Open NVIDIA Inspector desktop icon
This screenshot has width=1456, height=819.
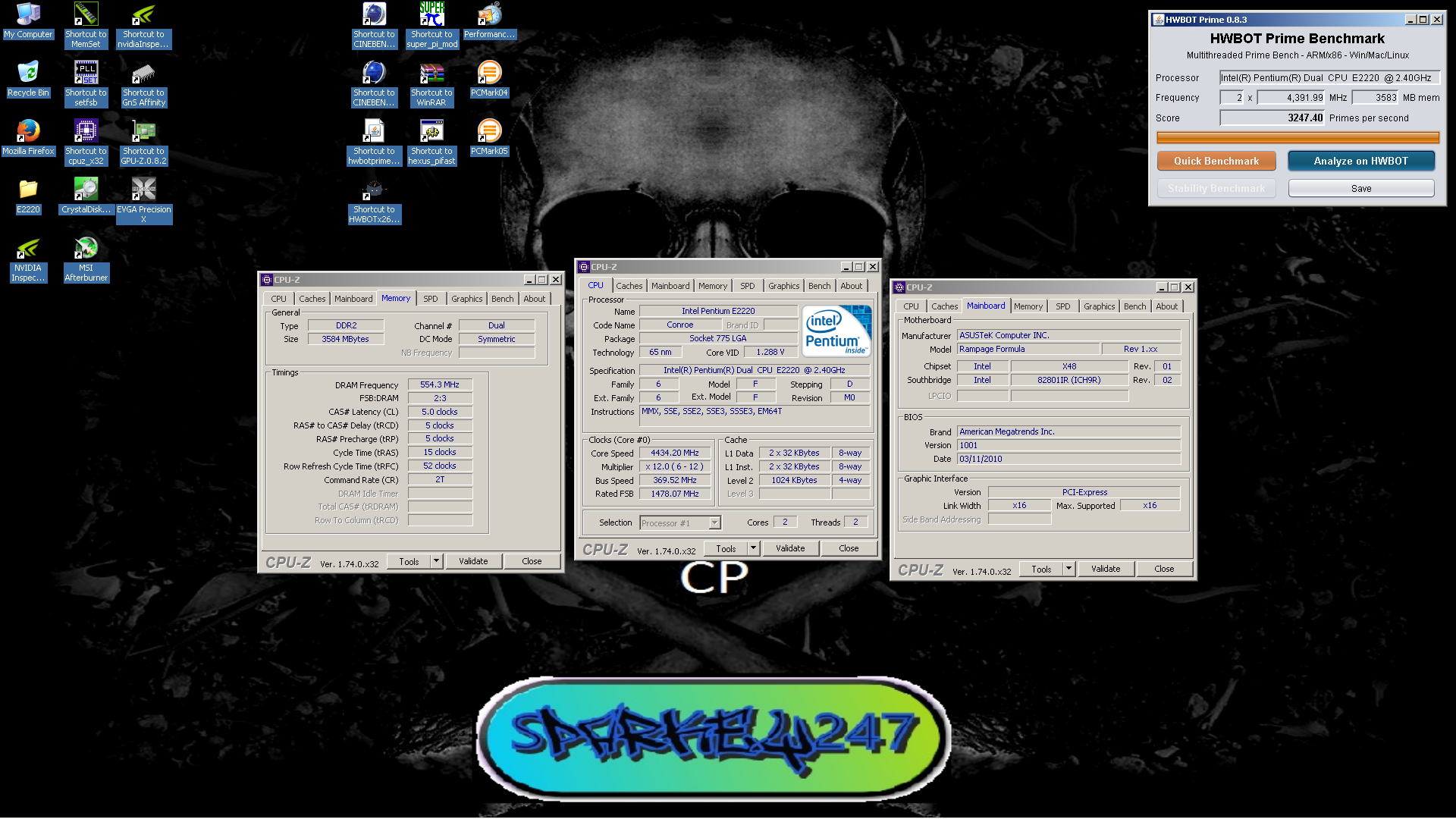coord(28,259)
